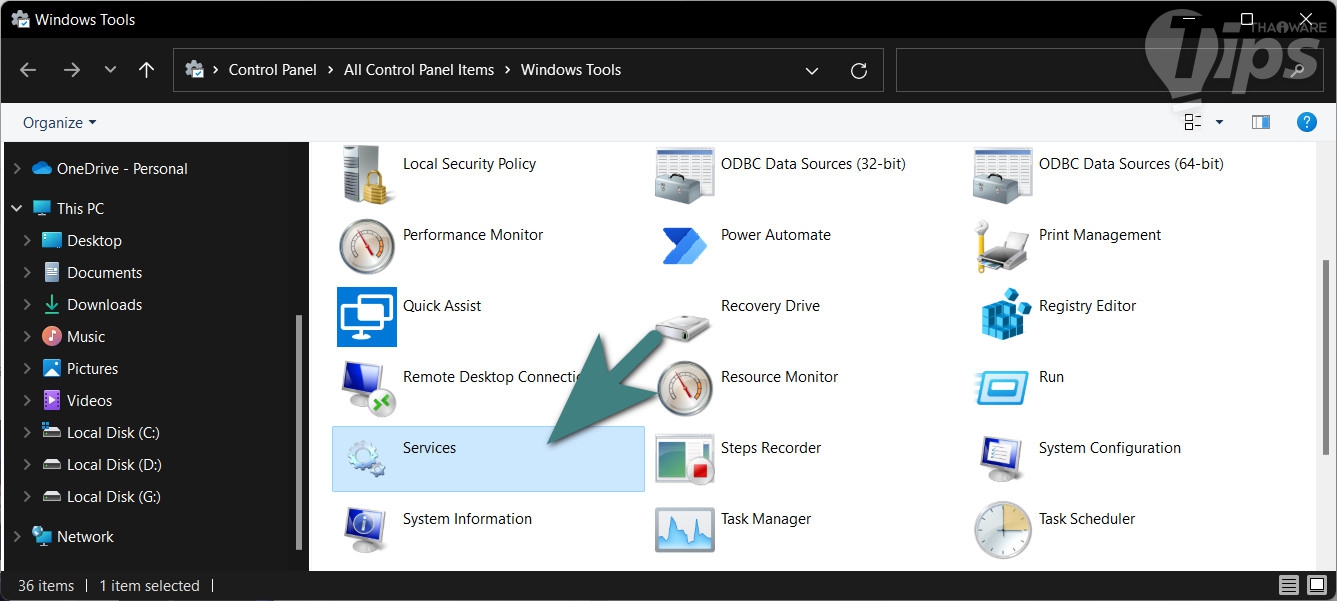Switch to large icons view in status bar
Viewport: 1337px width, 601px height.
(1315, 586)
